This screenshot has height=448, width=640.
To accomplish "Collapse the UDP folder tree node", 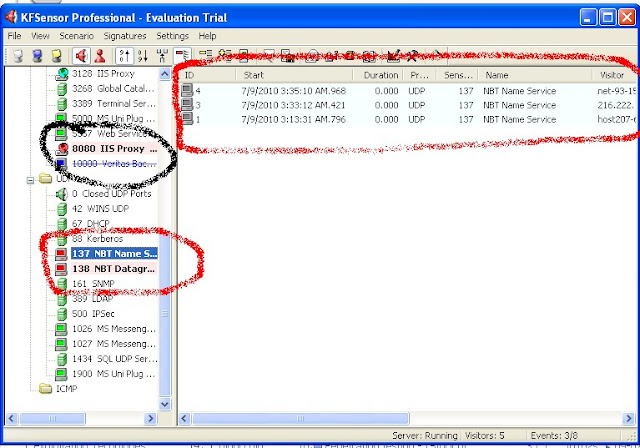I will (x=30, y=180).
